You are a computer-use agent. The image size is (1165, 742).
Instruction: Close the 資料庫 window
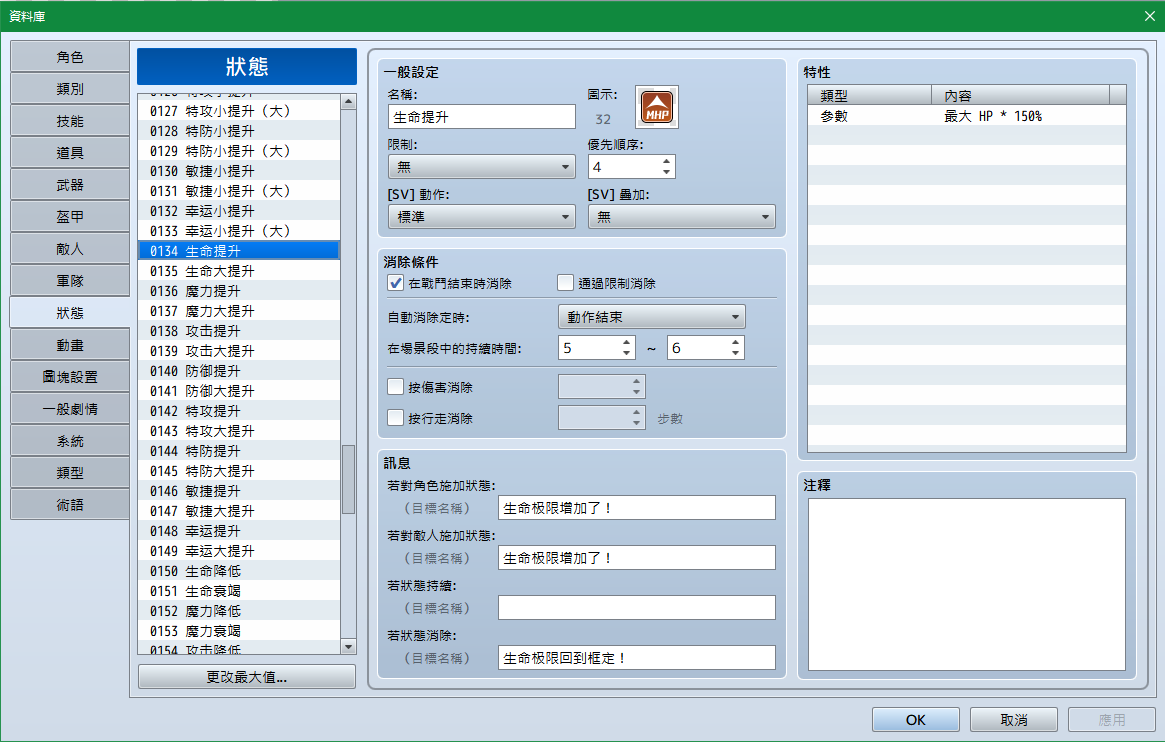click(1149, 16)
